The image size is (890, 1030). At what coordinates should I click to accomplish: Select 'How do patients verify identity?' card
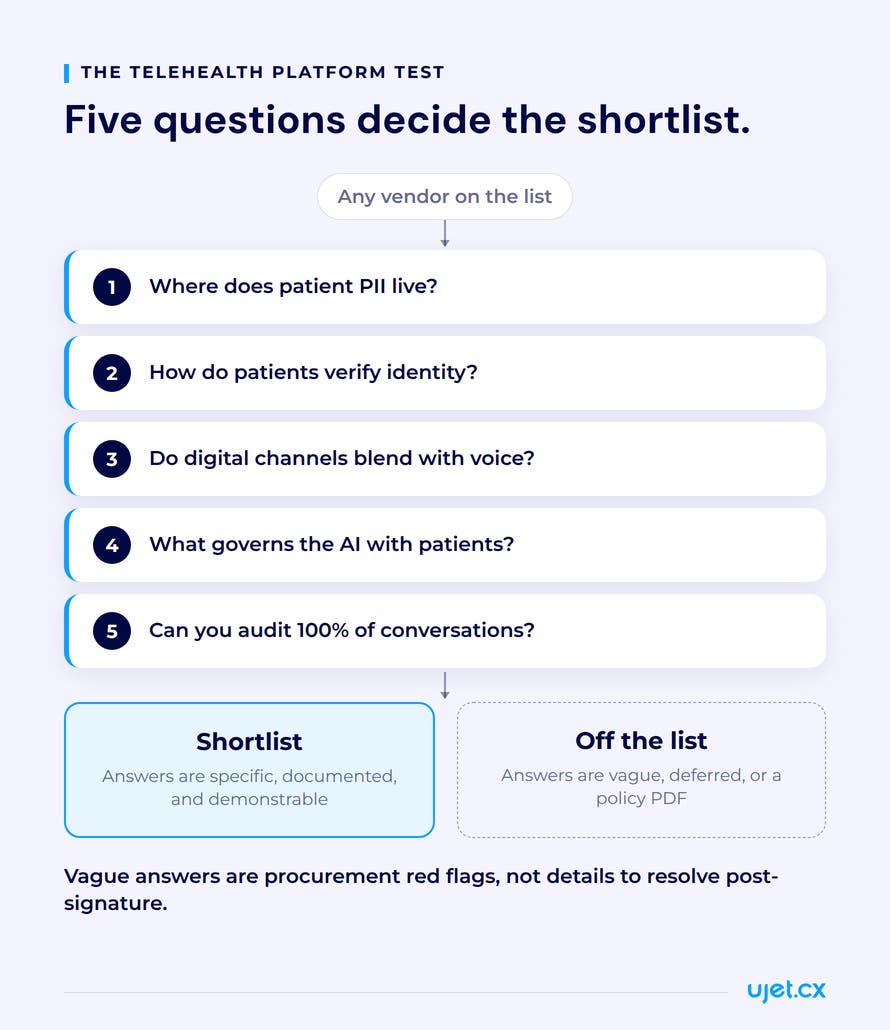coord(445,373)
